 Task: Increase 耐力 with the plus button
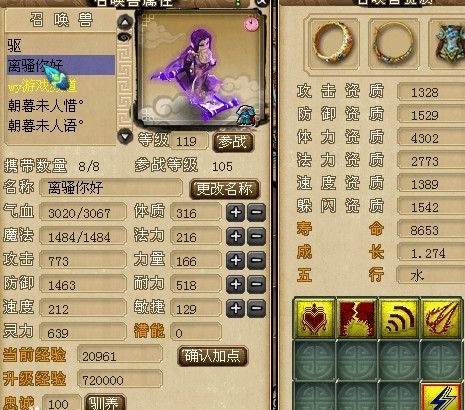tap(235, 284)
